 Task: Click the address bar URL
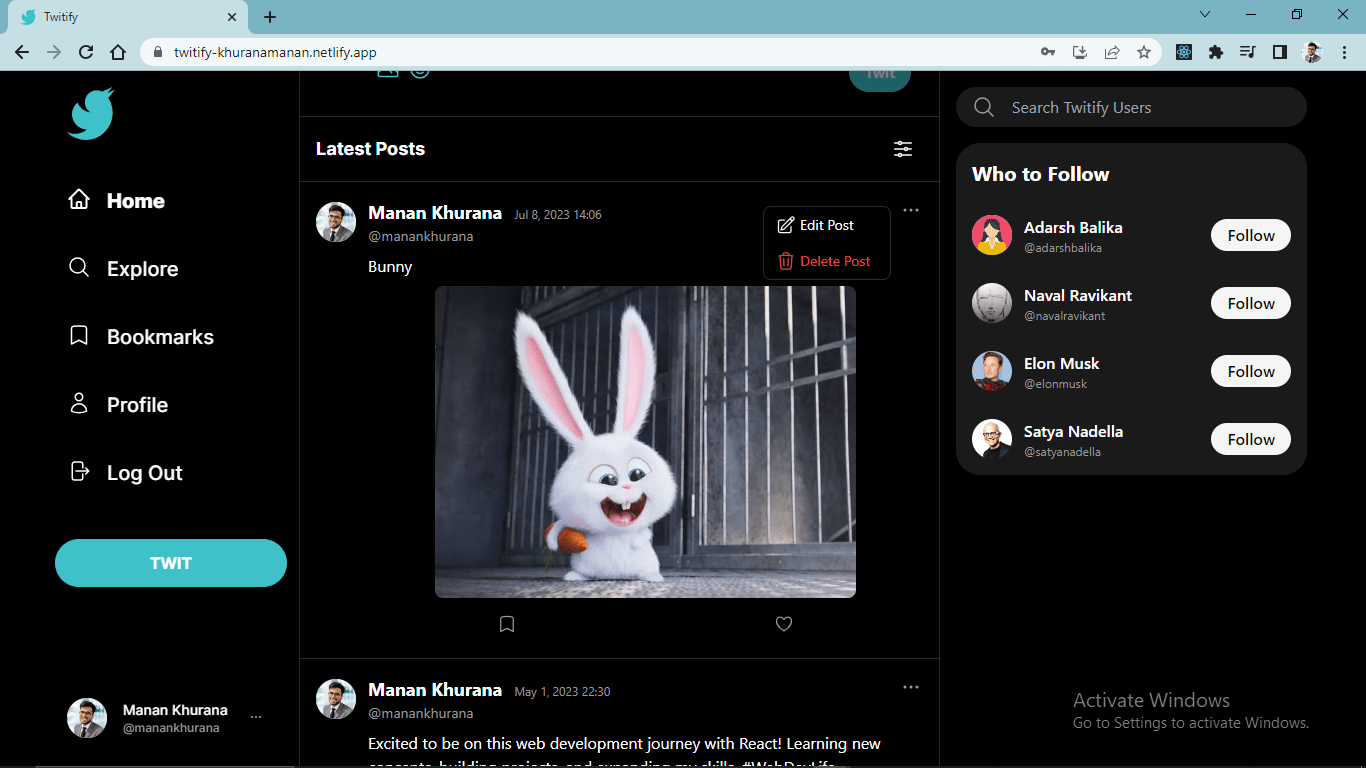pos(275,52)
